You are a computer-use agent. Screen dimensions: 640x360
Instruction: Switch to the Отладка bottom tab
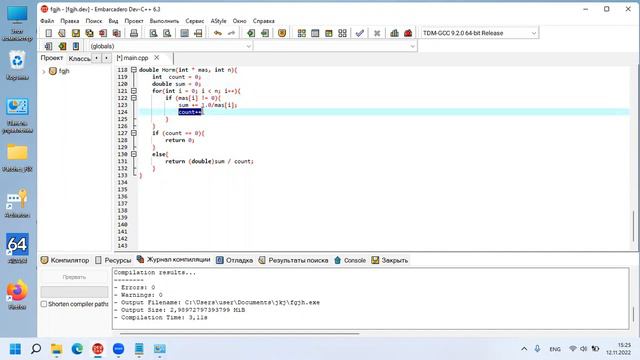pos(234,260)
